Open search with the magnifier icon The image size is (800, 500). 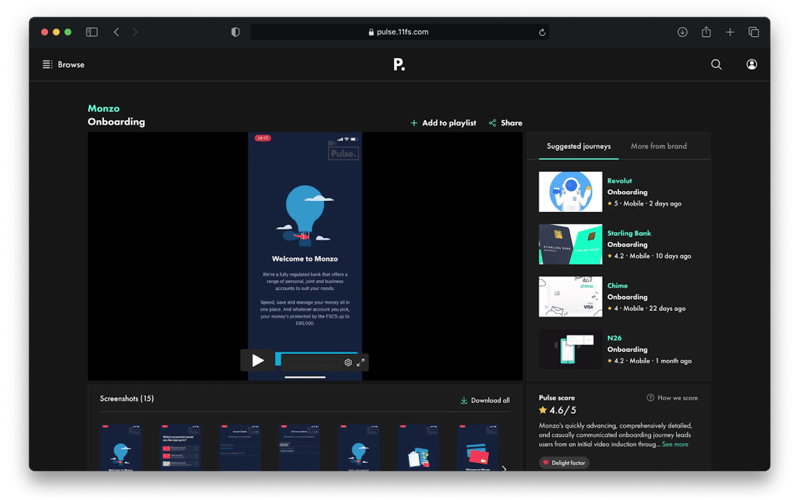tap(716, 64)
